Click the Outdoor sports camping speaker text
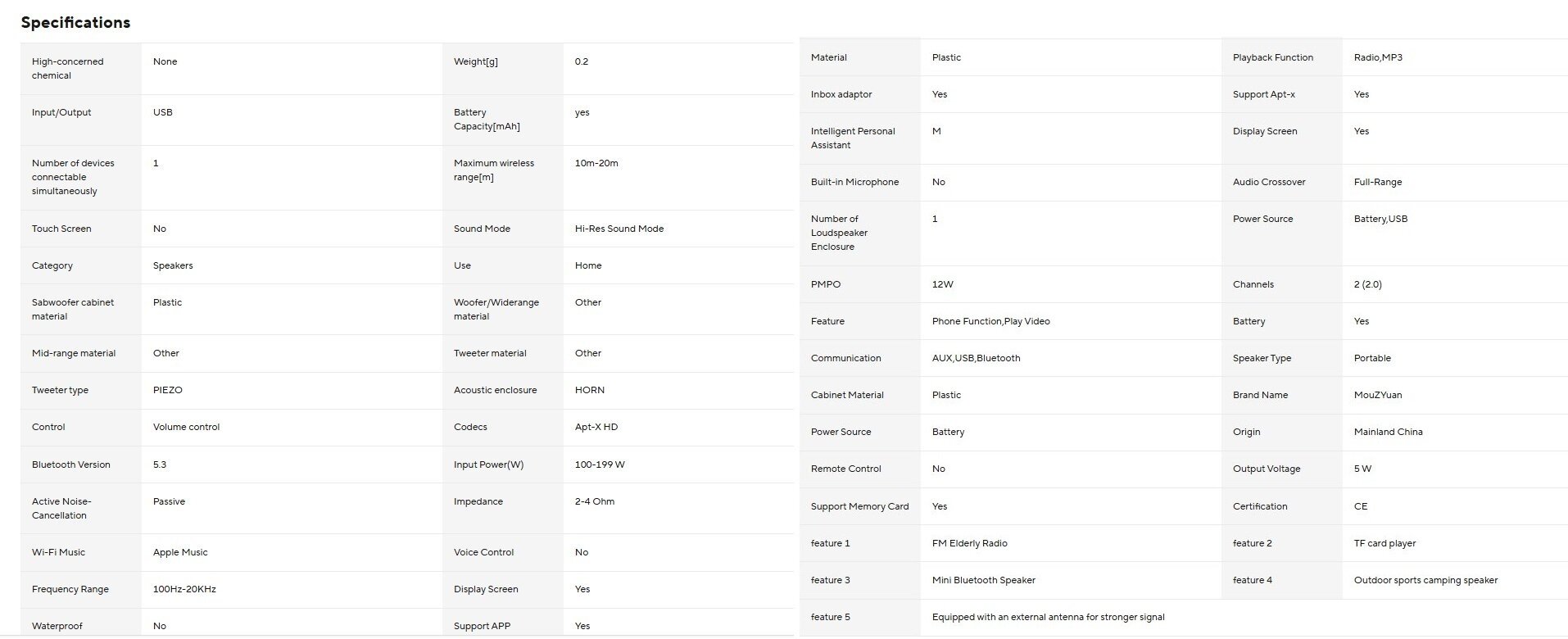 tap(1425, 580)
